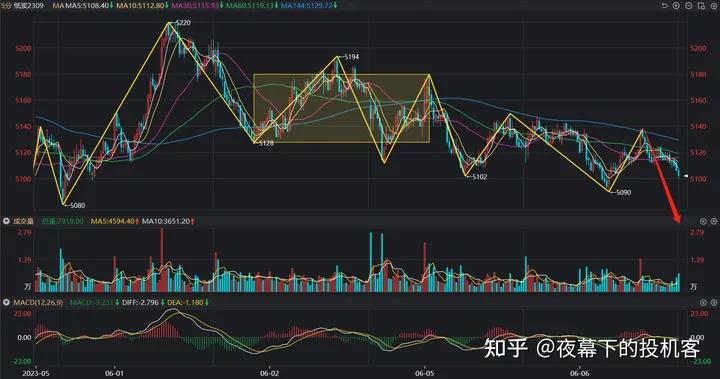
Task: Click the 5220 high price label
Action: coord(183,23)
